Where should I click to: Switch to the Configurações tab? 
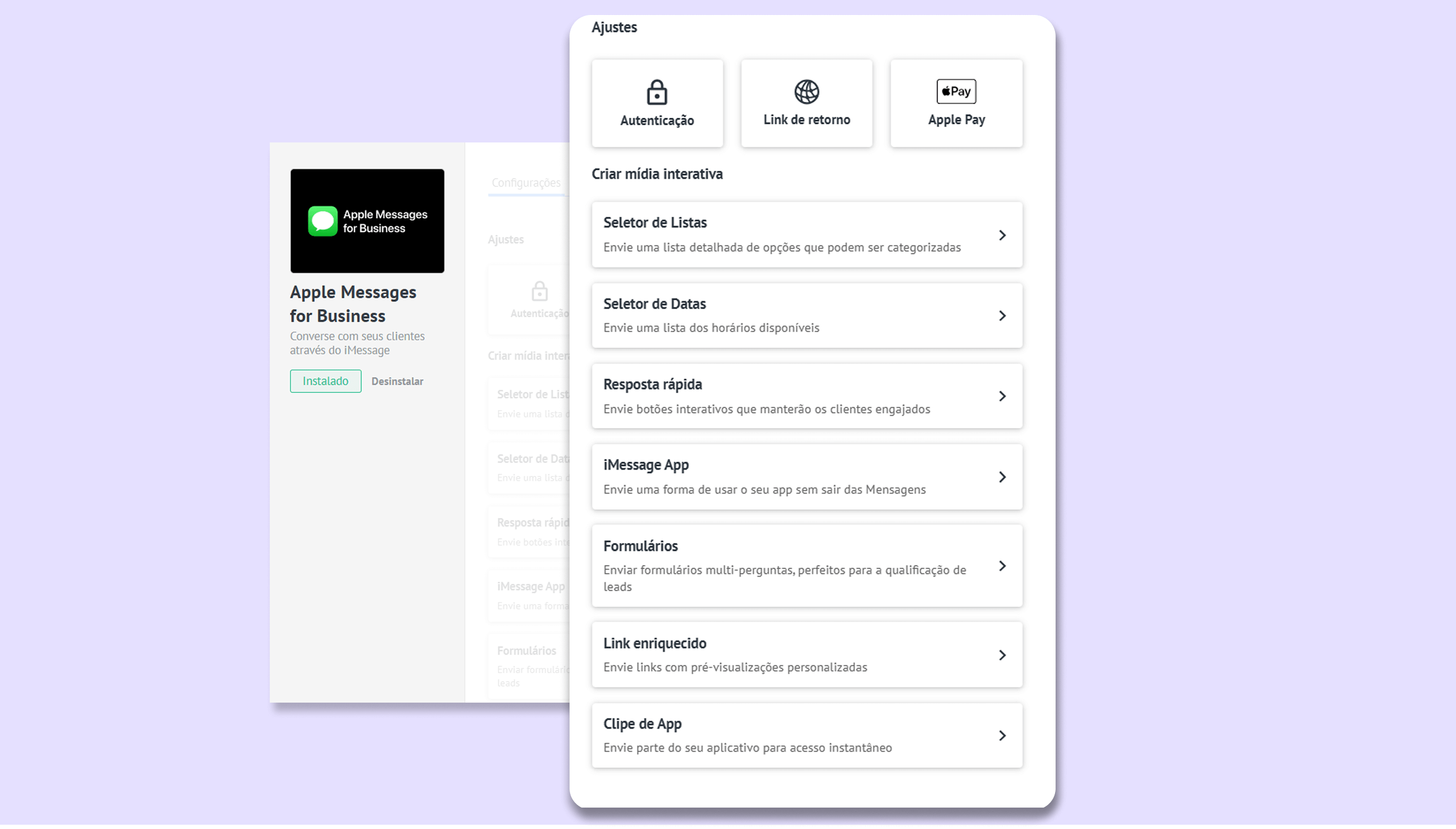click(x=526, y=183)
